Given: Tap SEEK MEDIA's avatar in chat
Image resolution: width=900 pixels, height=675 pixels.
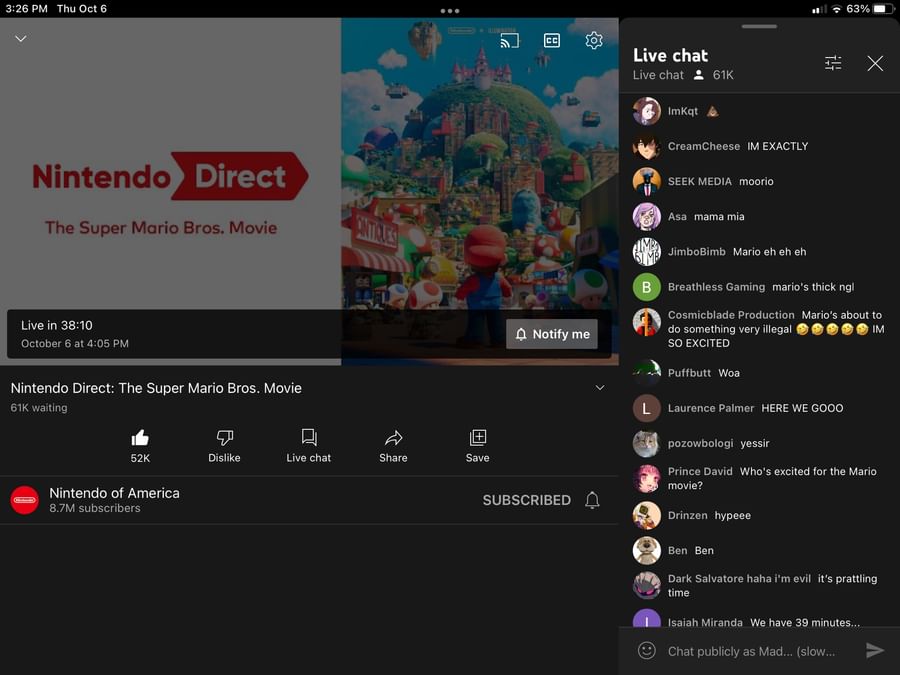Looking at the screenshot, I should [647, 181].
